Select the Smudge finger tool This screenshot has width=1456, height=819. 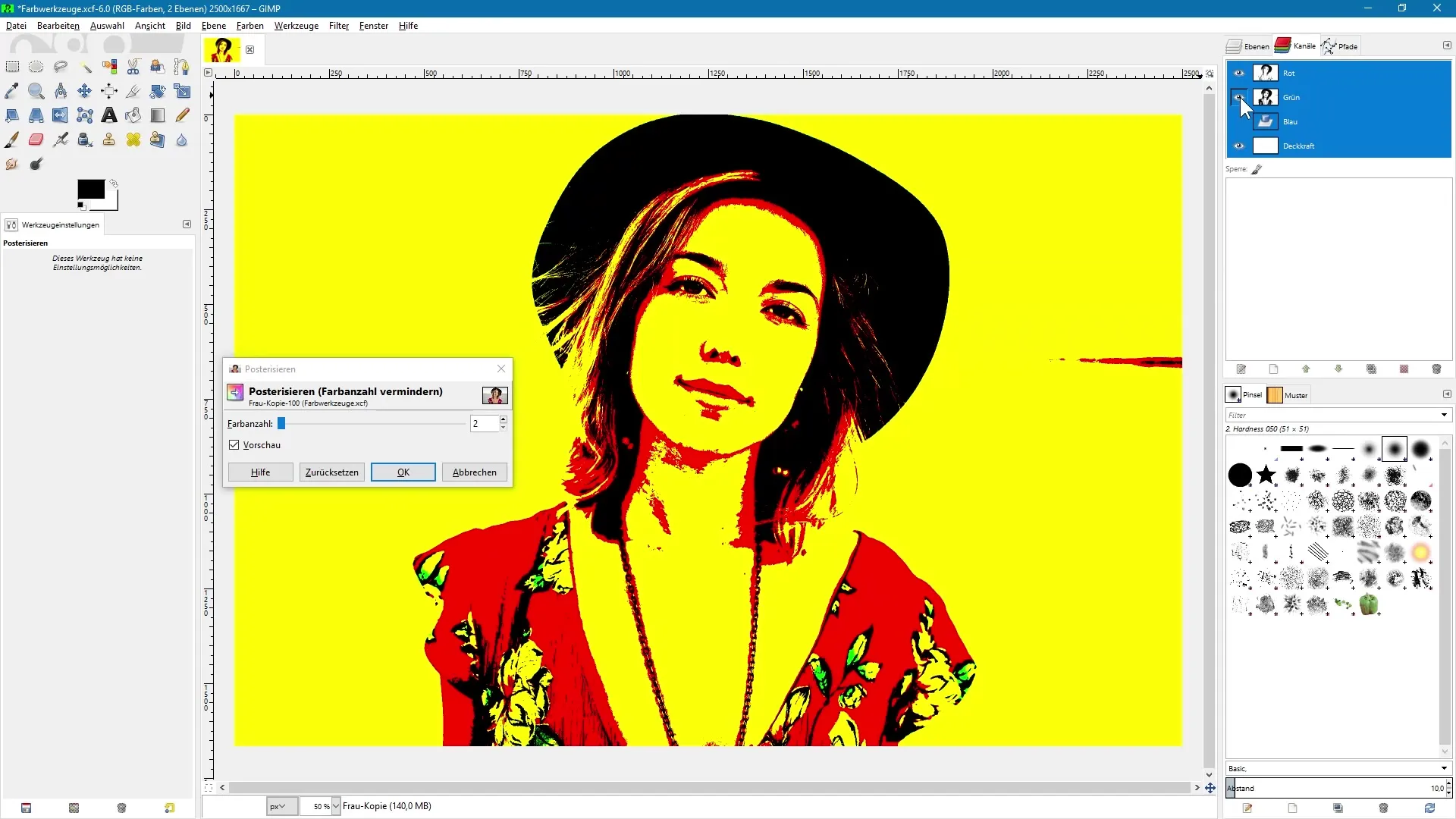12,164
